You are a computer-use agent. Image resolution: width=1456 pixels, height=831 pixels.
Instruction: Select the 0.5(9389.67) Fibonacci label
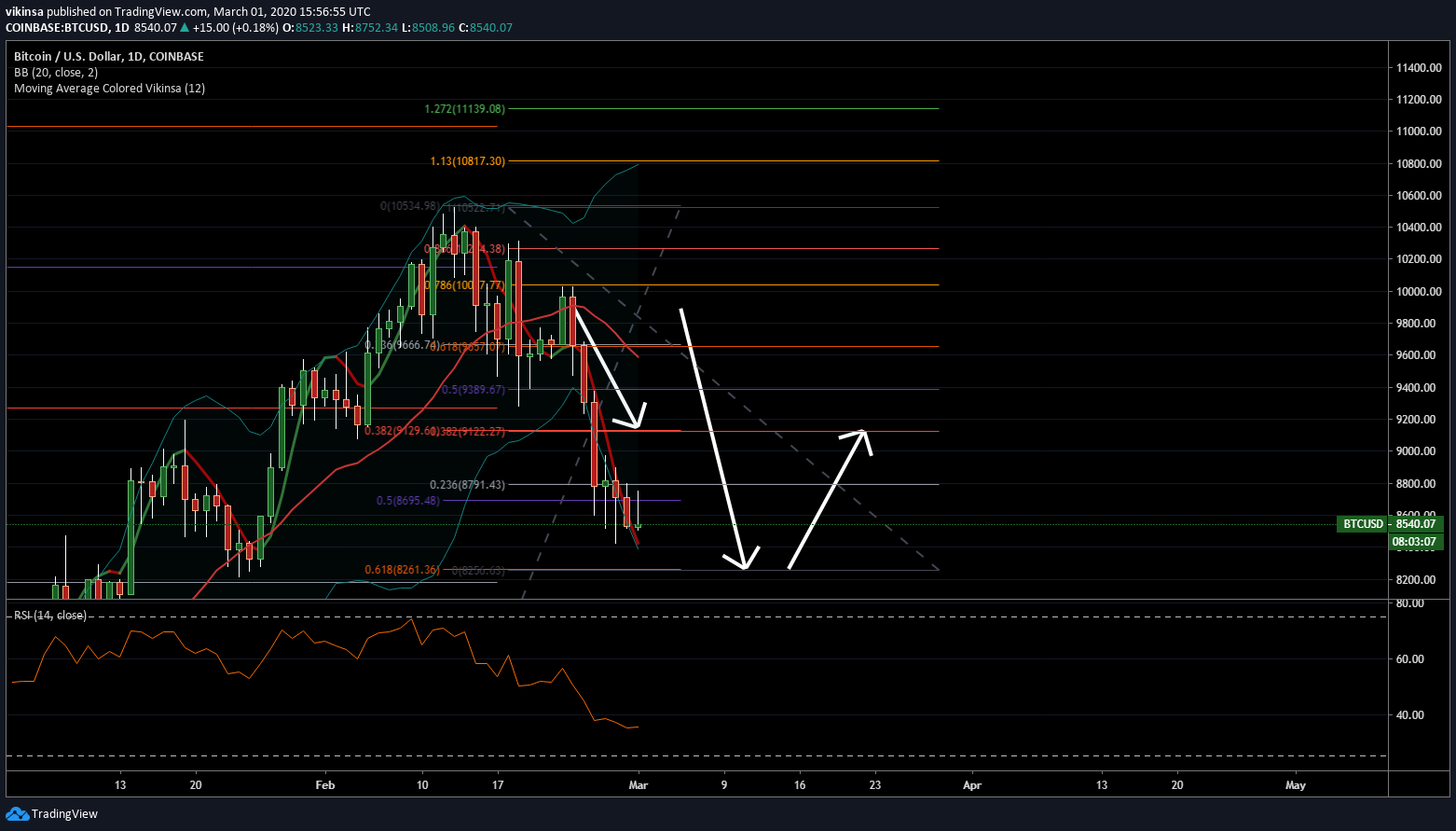coord(473,390)
